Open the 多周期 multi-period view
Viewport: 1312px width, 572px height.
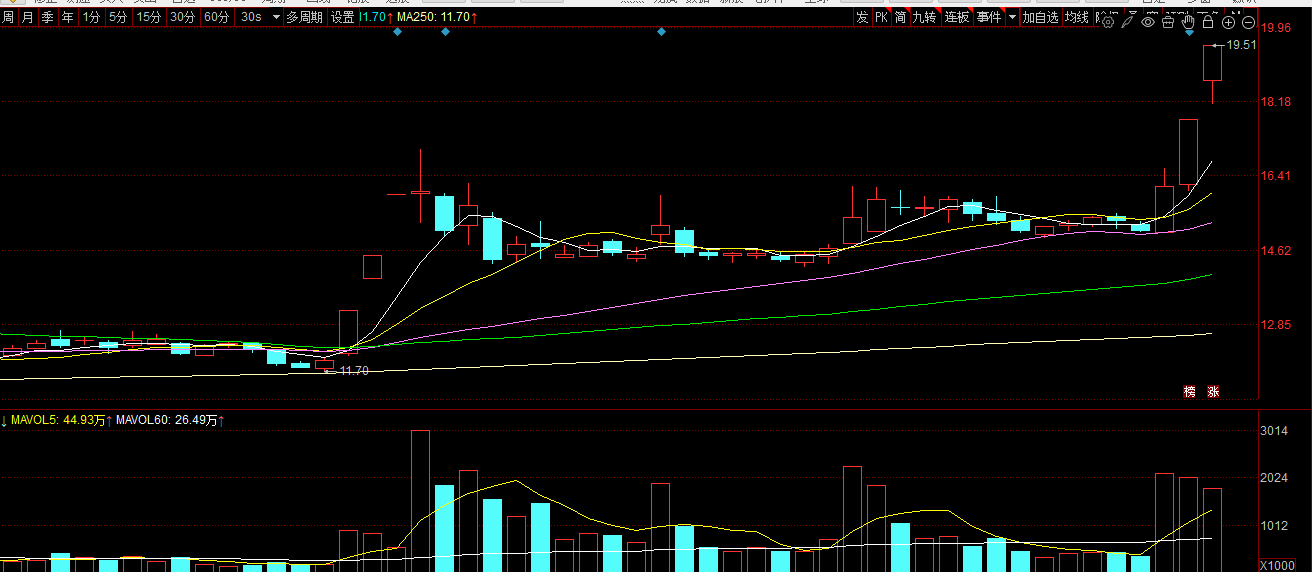pyautogui.click(x=304, y=17)
